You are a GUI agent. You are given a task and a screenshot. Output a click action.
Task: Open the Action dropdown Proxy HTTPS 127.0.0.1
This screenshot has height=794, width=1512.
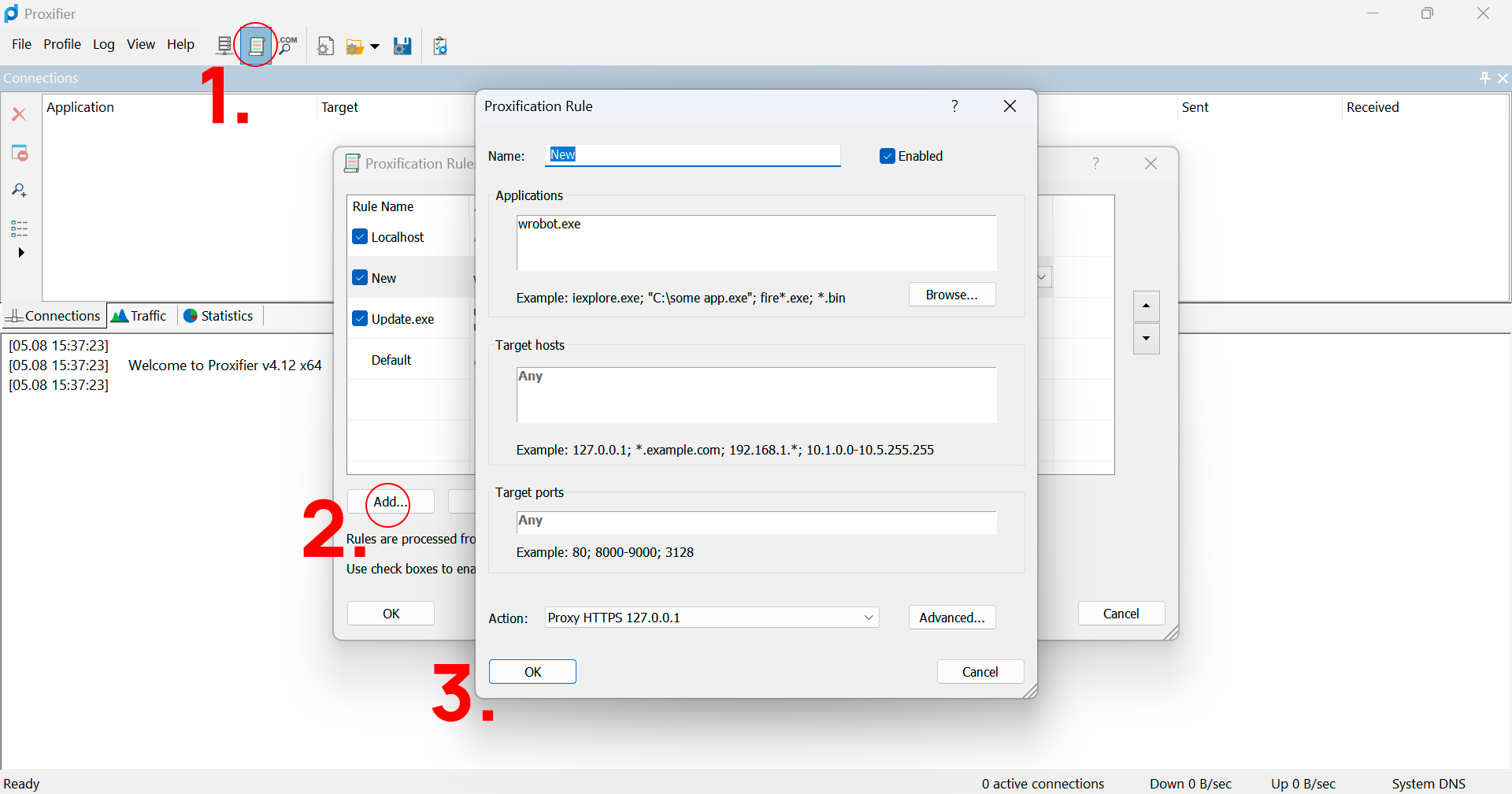click(712, 618)
